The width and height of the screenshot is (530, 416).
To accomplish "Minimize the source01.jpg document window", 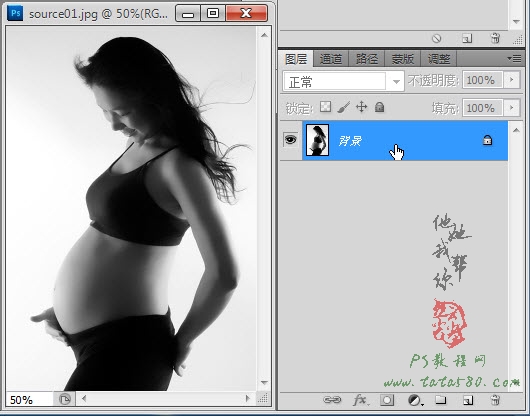I will point(188,14).
